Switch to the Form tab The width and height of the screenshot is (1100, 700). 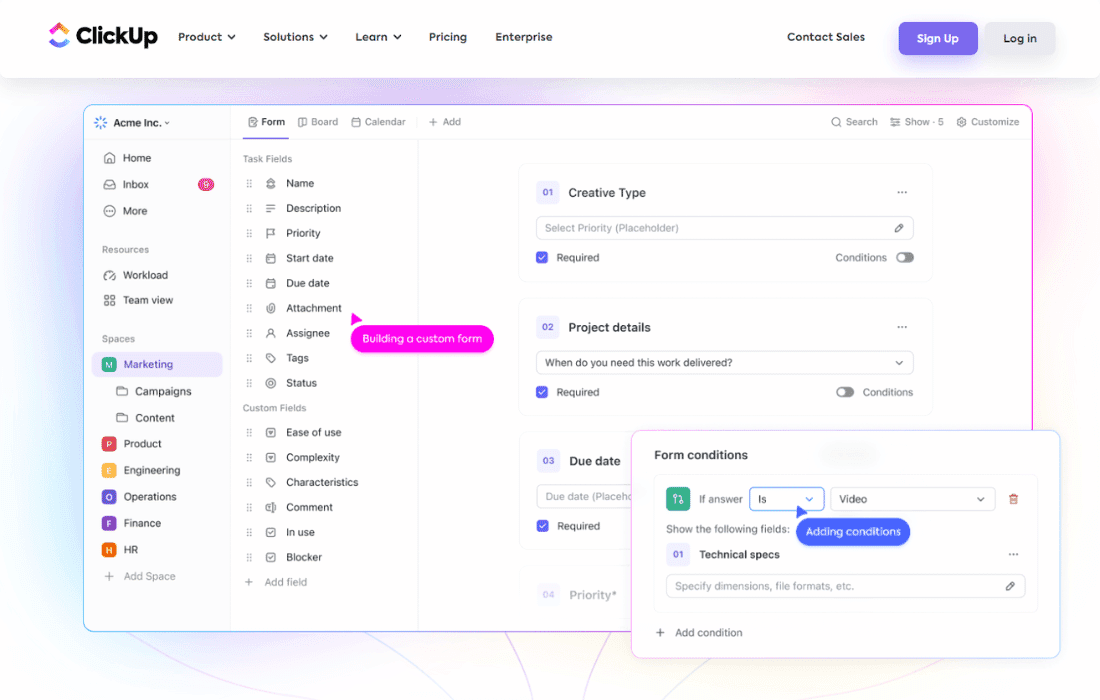pos(267,122)
